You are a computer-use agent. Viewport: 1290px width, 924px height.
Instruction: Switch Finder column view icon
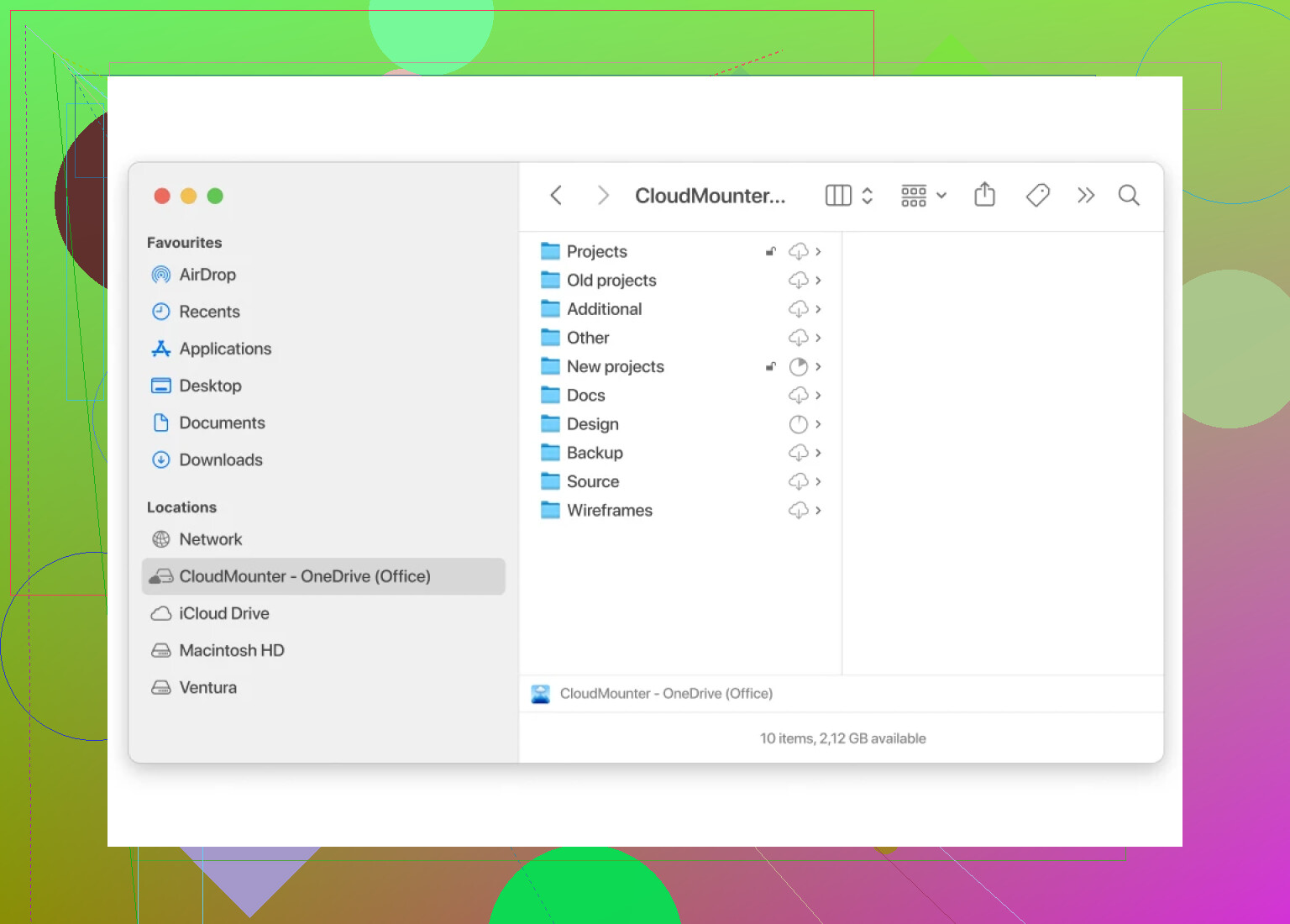pos(838,196)
